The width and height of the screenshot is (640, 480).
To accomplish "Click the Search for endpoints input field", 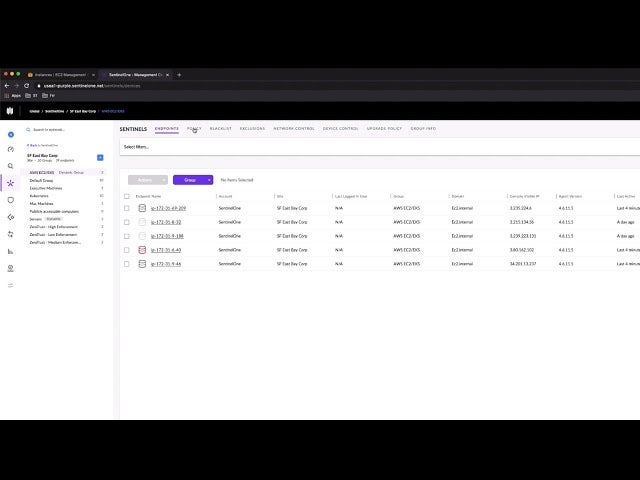I will [68, 129].
